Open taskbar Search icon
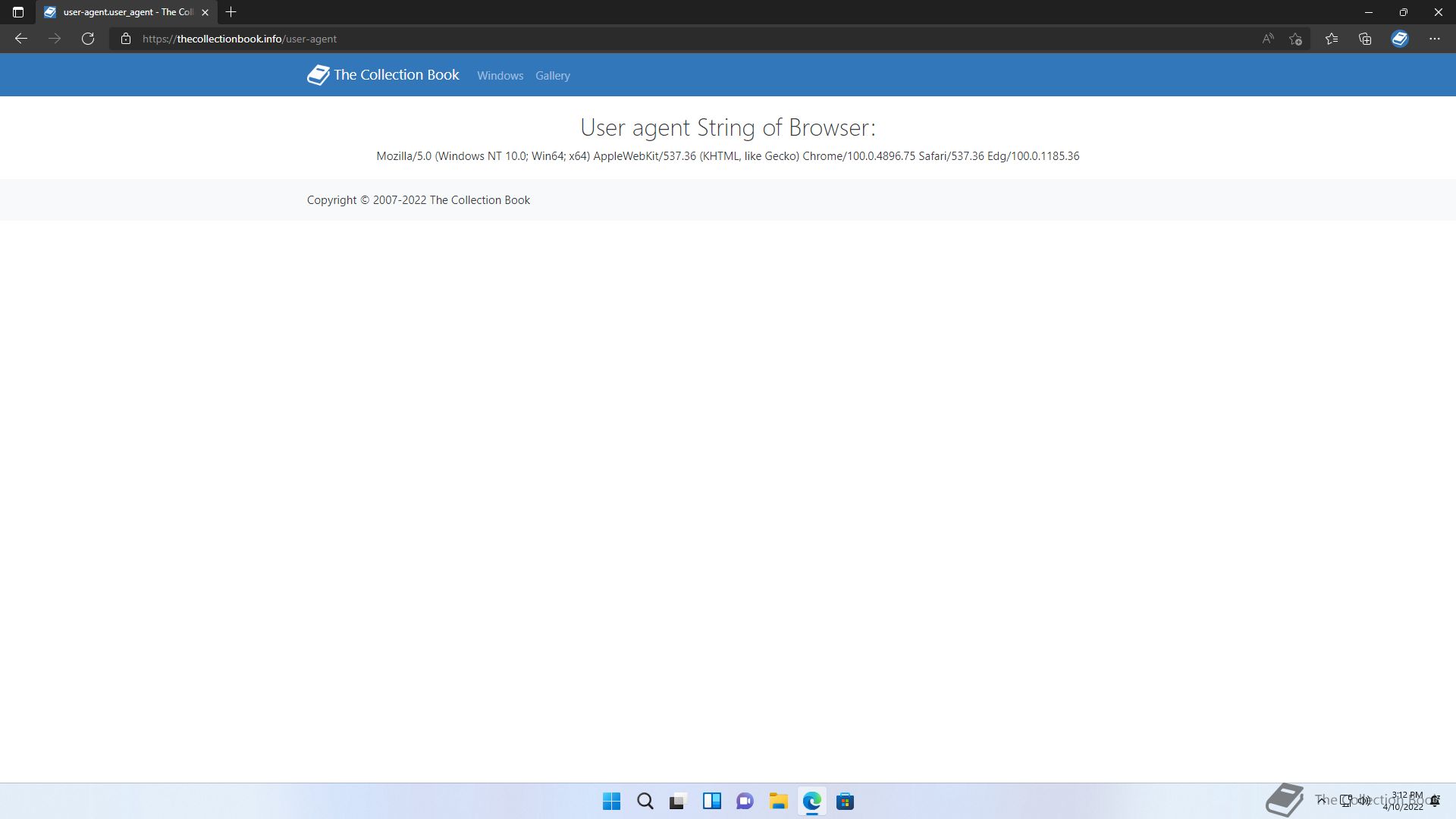The height and width of the screenshot is (819, 1456). pos(645,802)
